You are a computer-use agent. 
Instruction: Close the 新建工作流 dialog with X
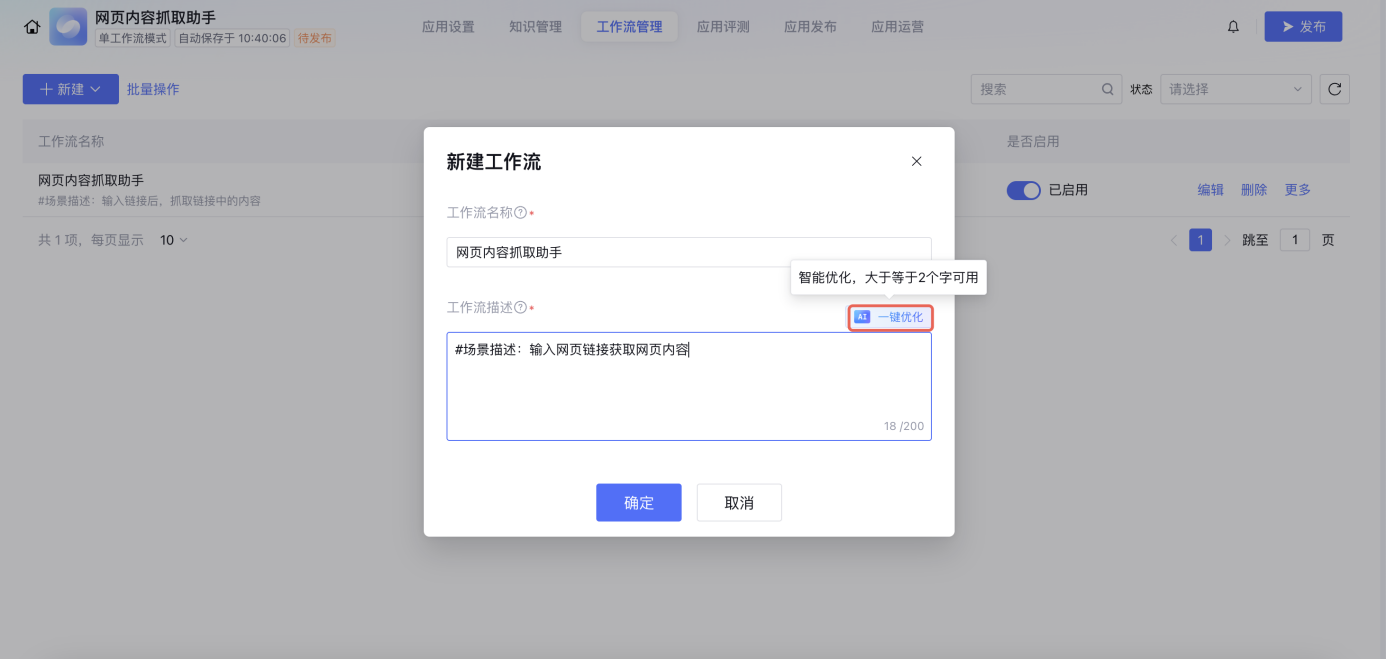pos(916,161)
